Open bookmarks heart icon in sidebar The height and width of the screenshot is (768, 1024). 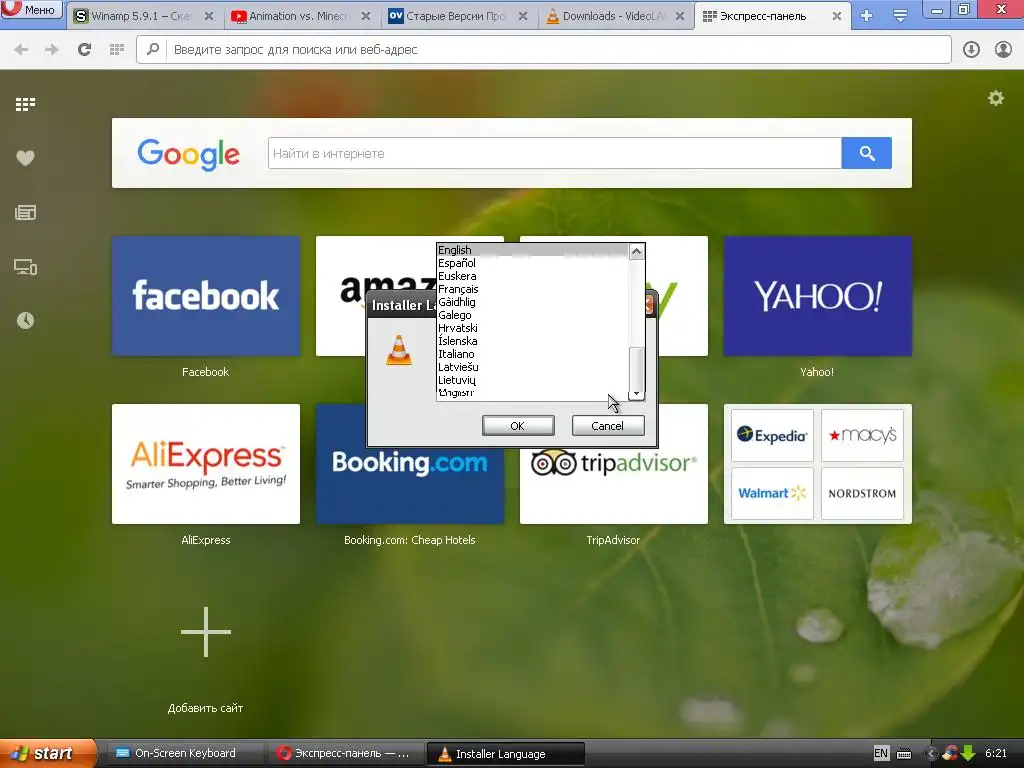point(25,158)
